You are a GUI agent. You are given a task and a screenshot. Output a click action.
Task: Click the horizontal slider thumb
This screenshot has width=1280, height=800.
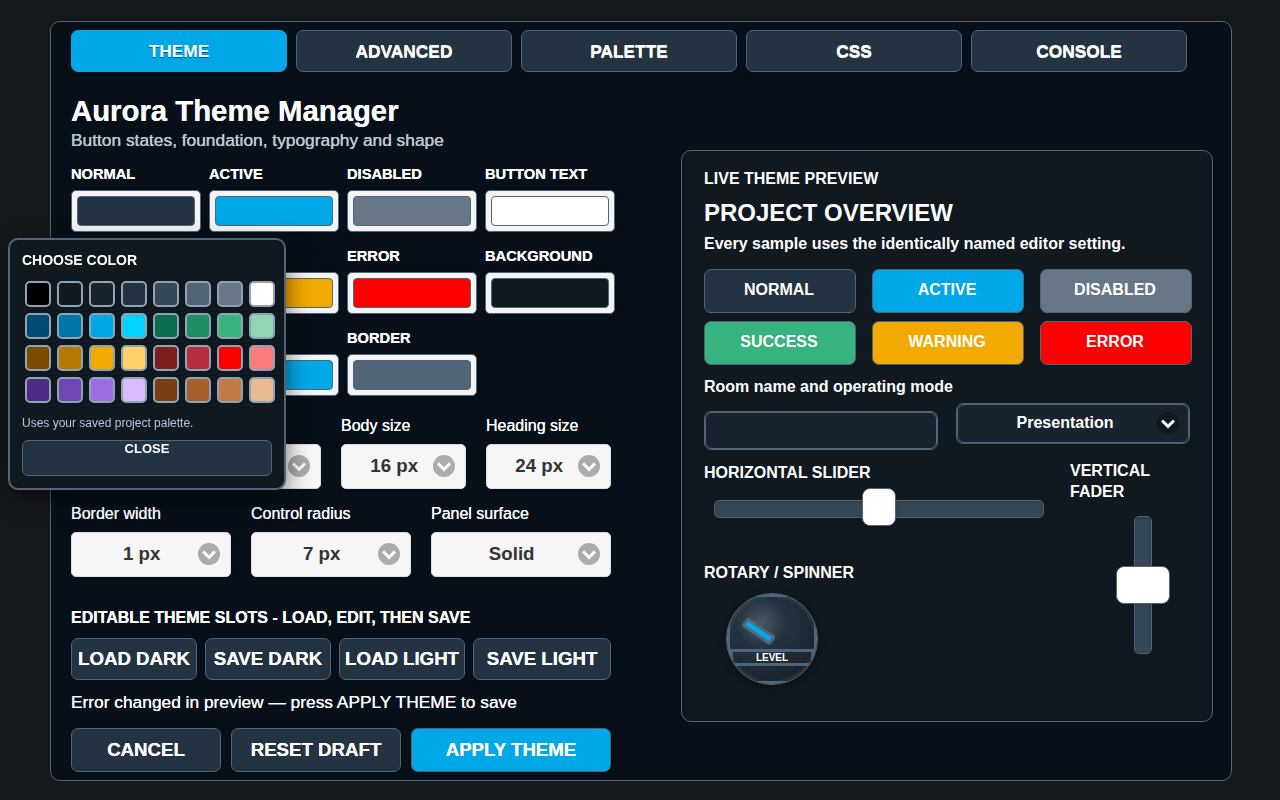click(x=879, y=507)
